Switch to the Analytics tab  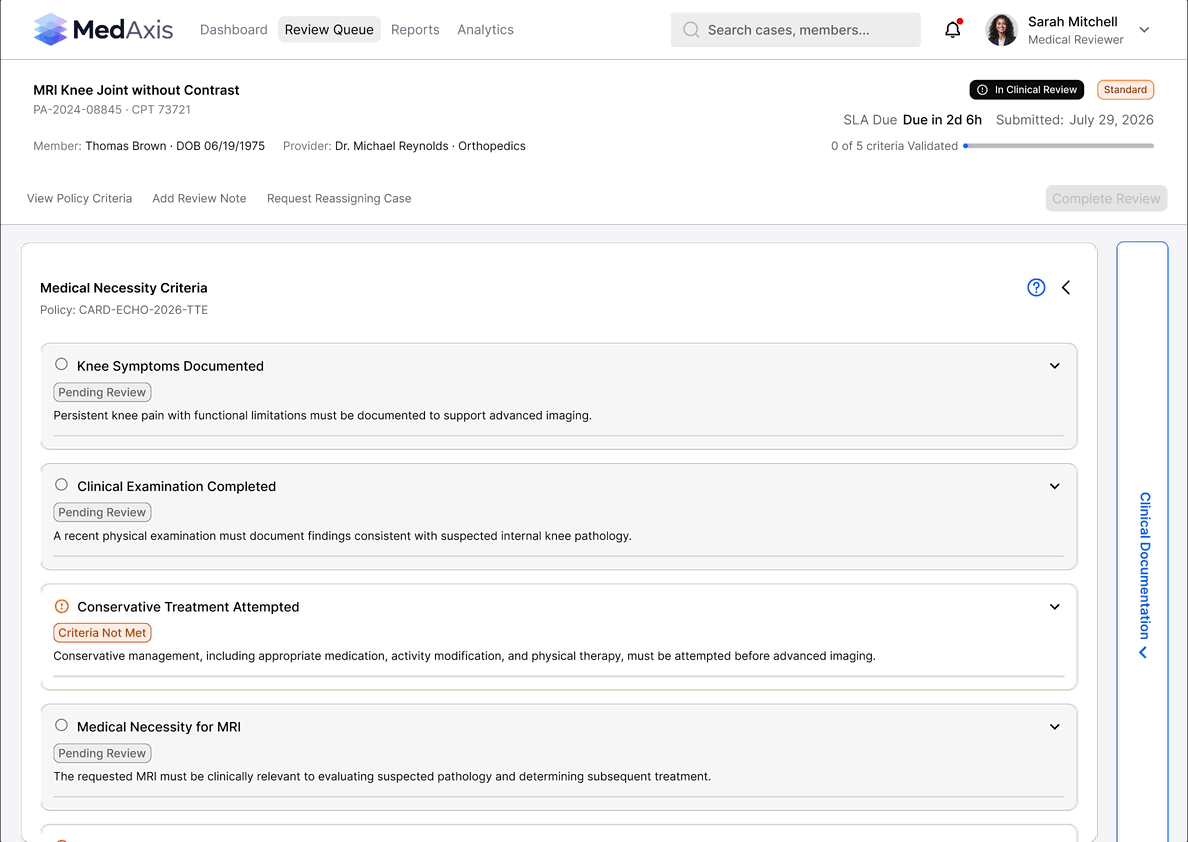click(486, 30)
